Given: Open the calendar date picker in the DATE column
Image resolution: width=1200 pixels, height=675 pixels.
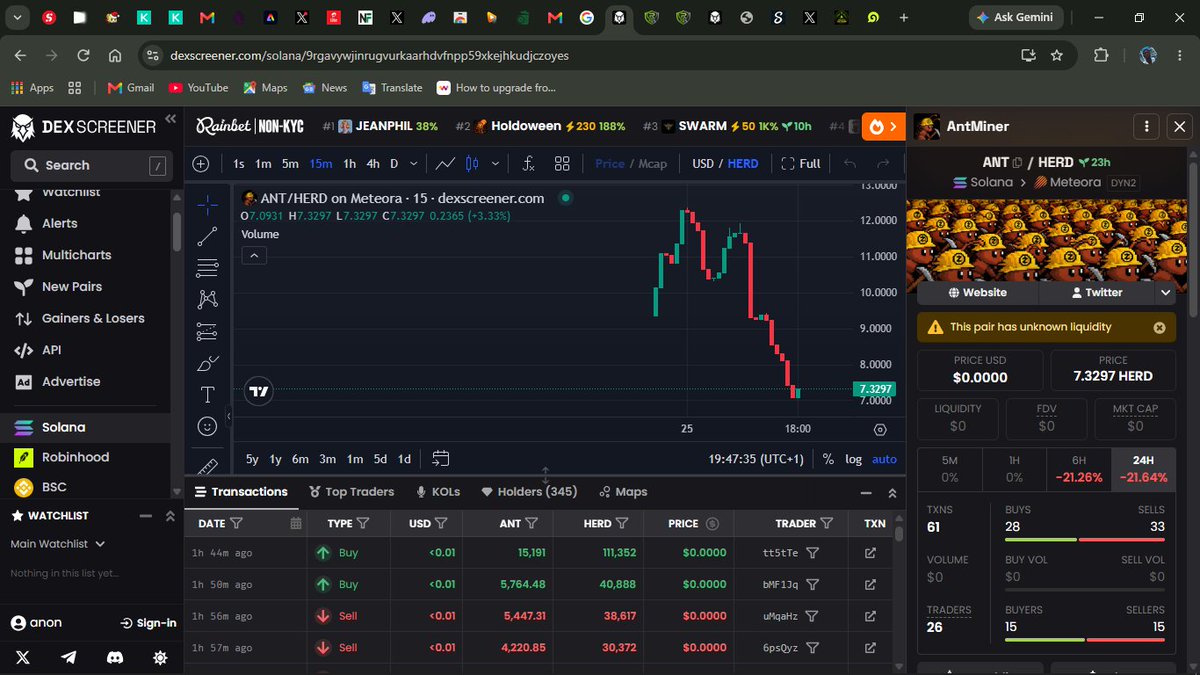Looking at the screenshot, I should click(295, 523).
